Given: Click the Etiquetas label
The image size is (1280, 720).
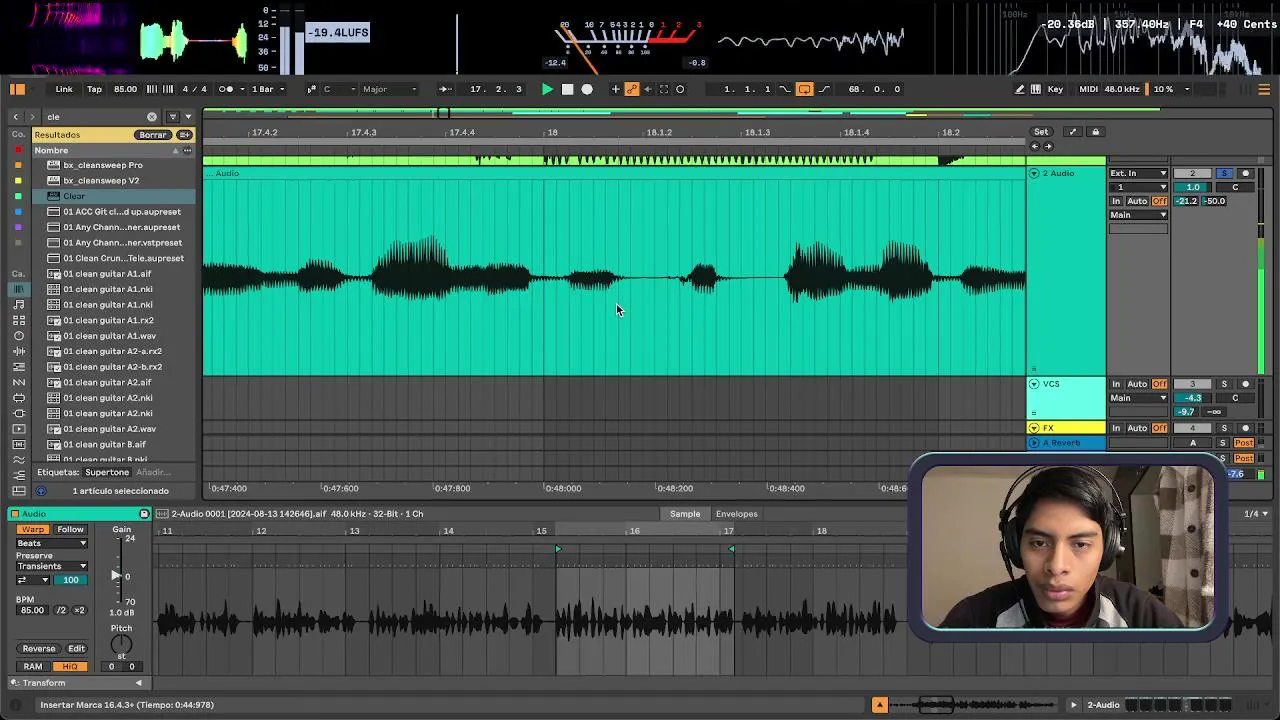Looking at the screenshot, I should [x=59, y=472].
